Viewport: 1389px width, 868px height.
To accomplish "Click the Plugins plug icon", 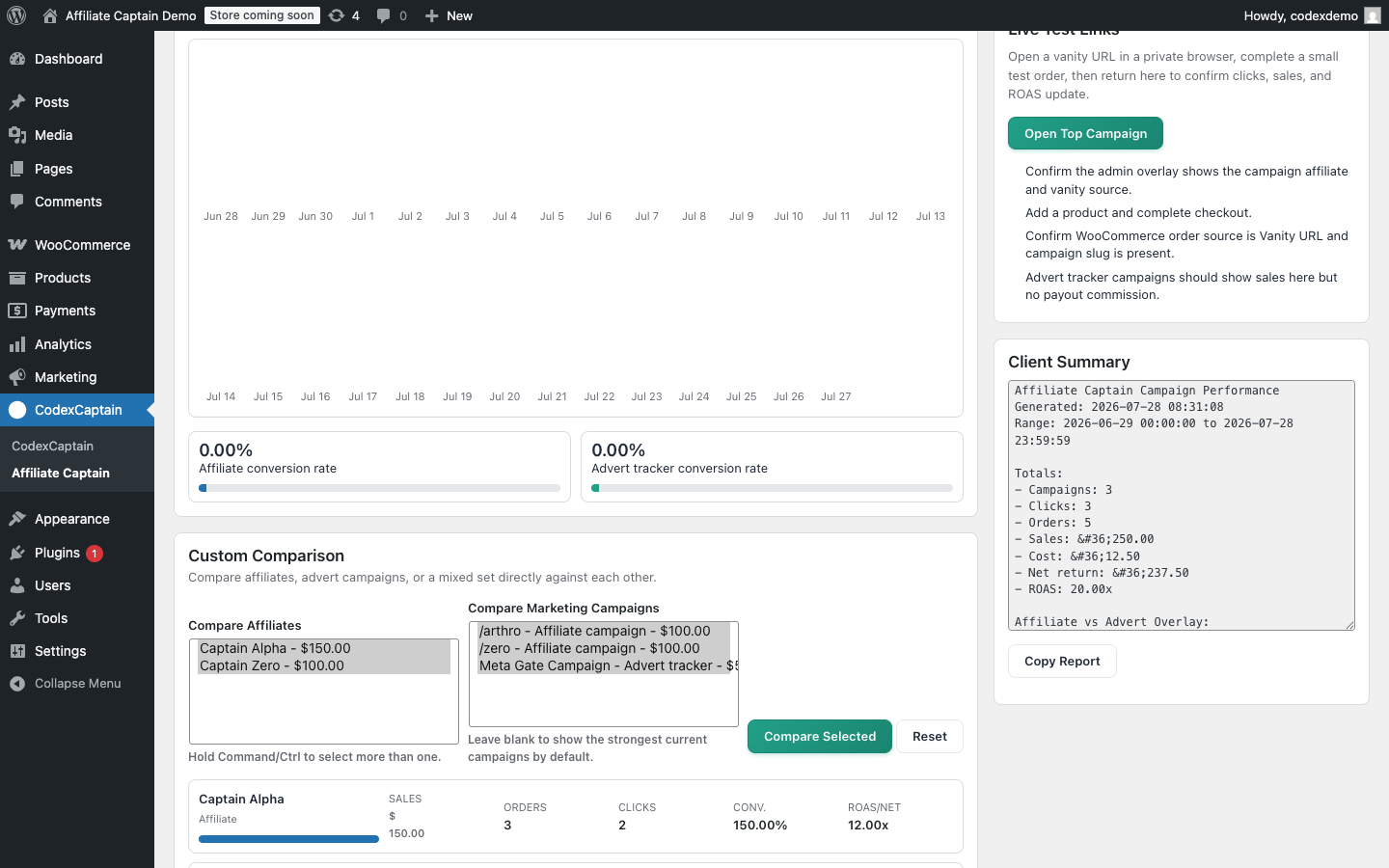I will tap(17, 553).
